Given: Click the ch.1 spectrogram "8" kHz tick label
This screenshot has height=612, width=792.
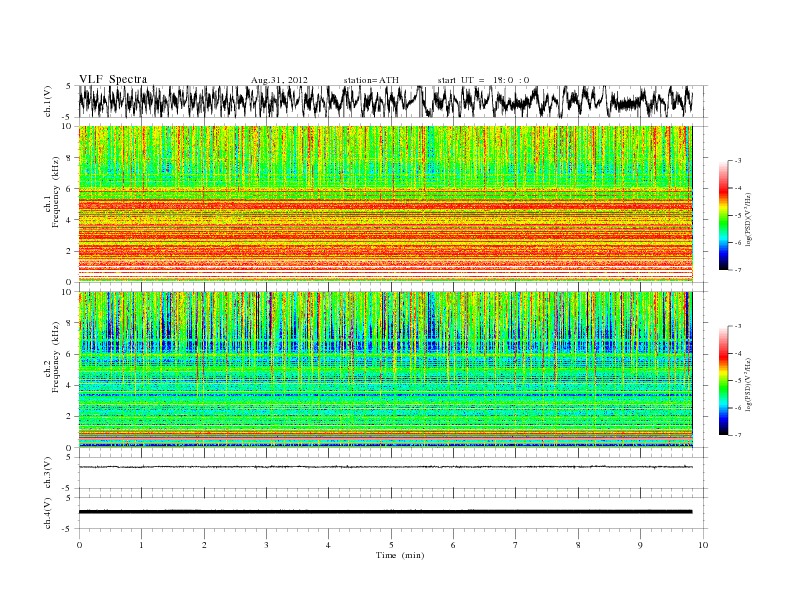Looking at the screenshot, I should pyautogui.click(x=69, y=158).
